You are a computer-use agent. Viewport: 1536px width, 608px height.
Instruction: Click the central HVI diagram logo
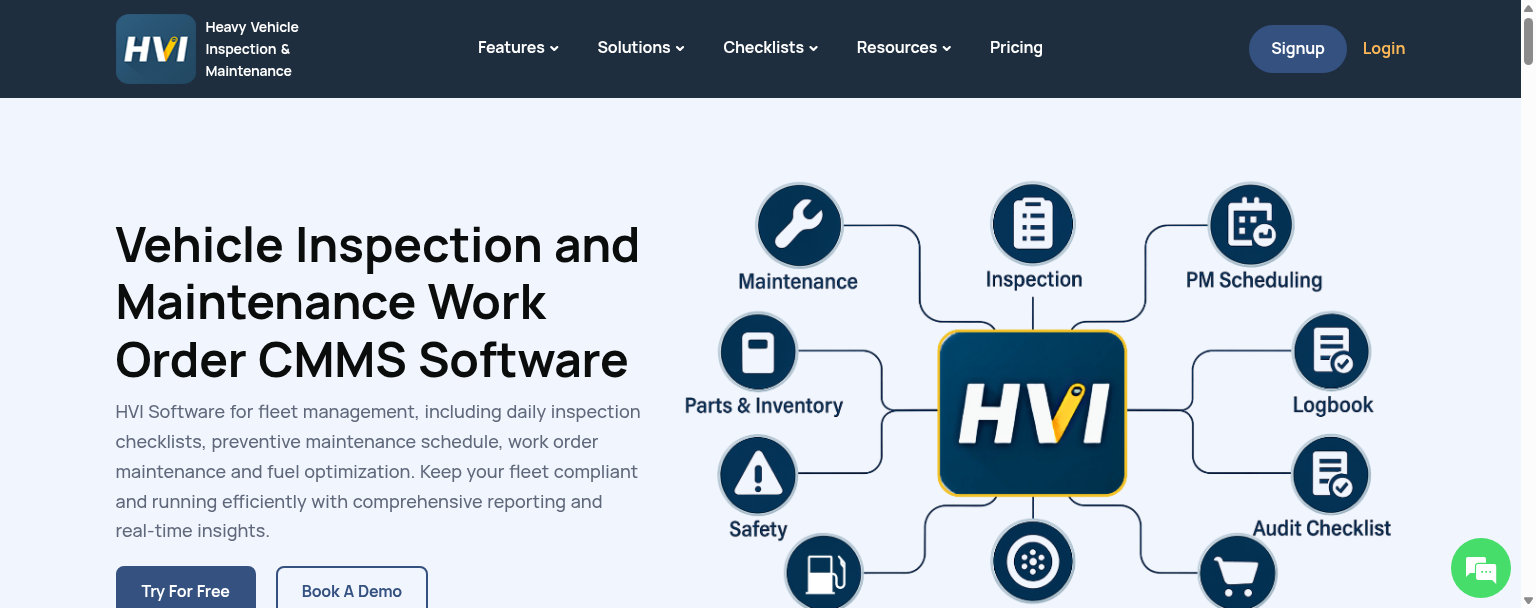(1032, 413)
